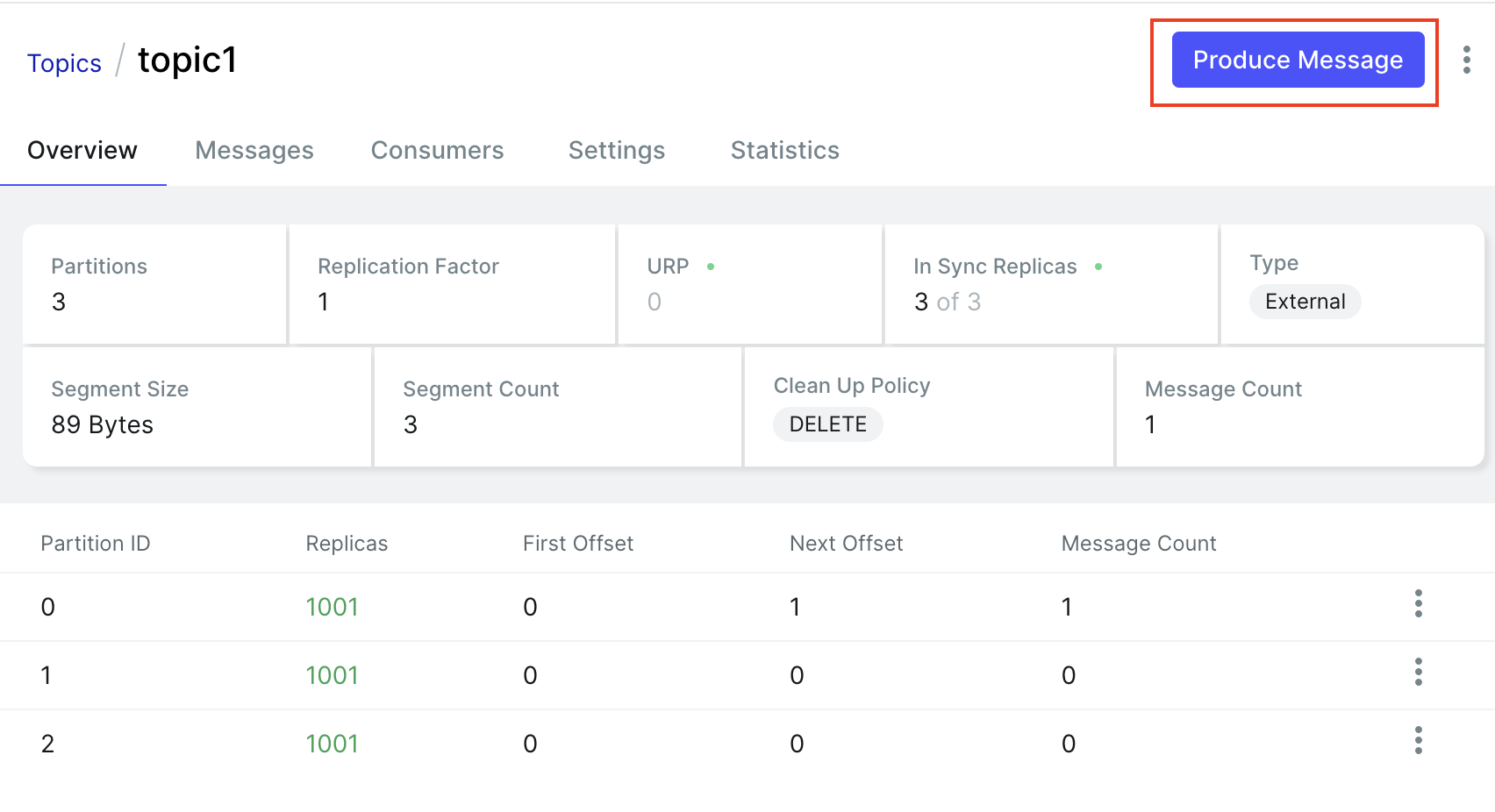
Task: Open actions menu for partition 1
Action: pyautogui.click(x=1418, y=673)
